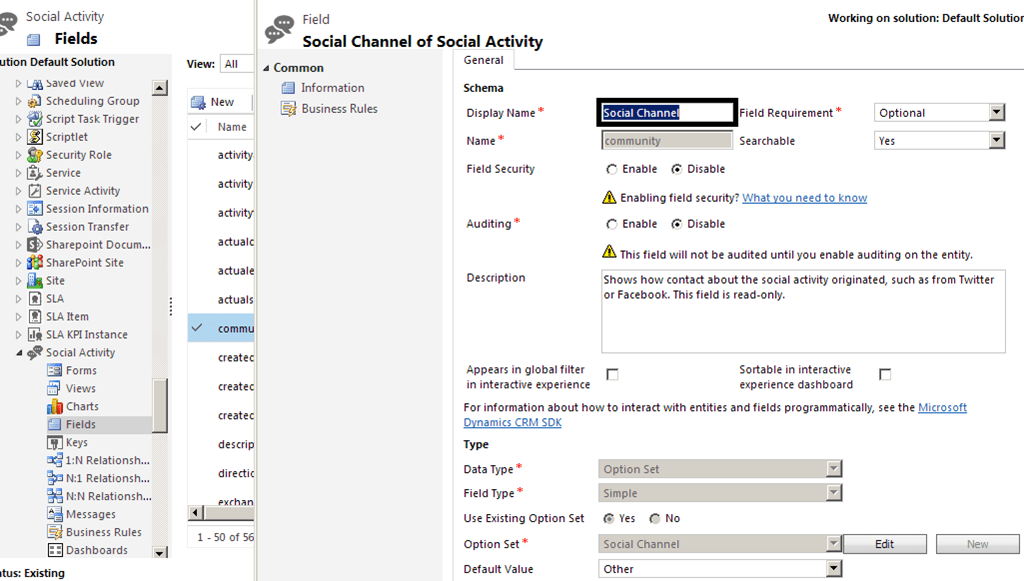Expand the Service tree node

tap(18, 173)
